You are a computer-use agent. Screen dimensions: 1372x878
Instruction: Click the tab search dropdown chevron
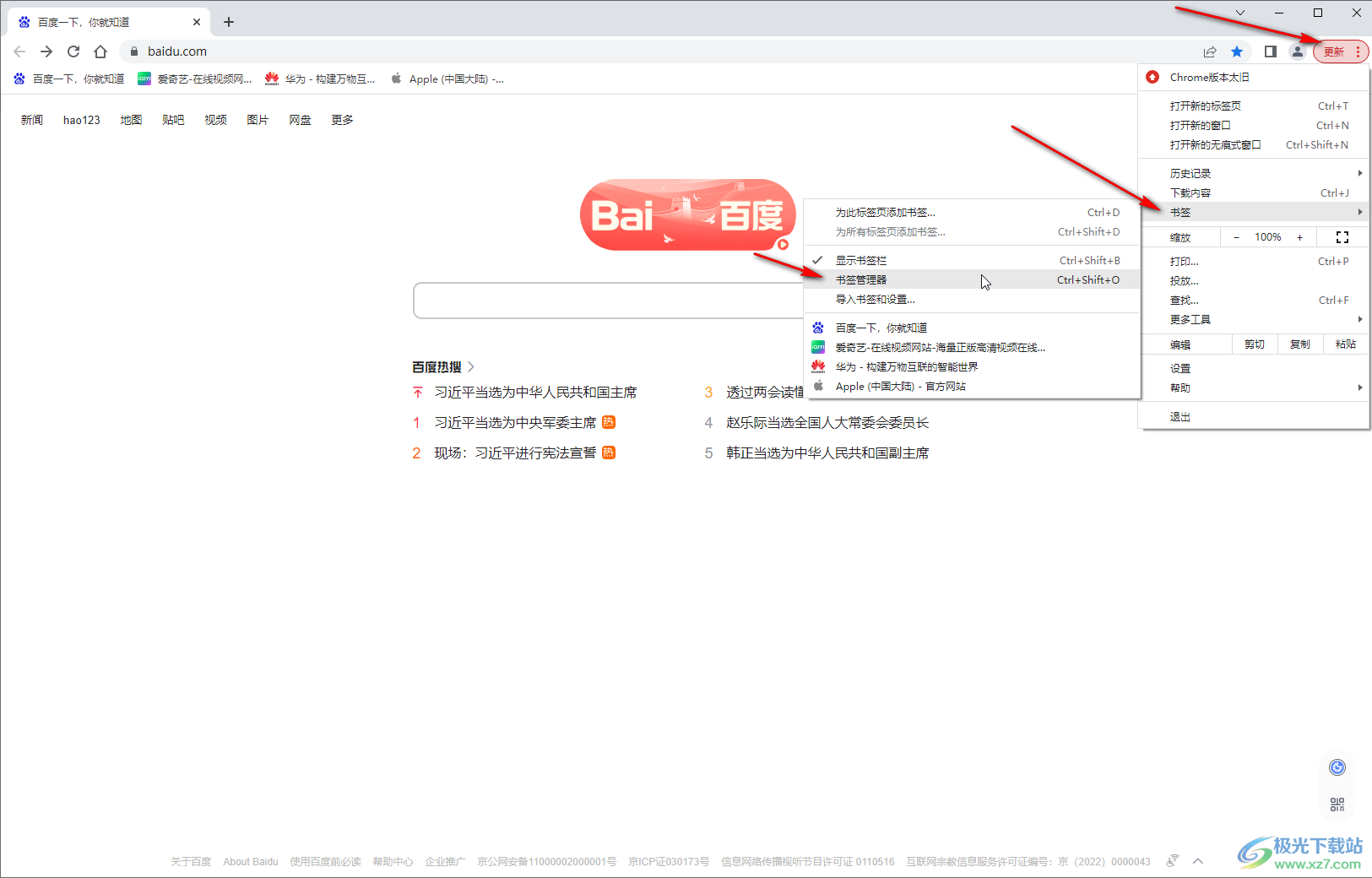[x=1239, y=13]
